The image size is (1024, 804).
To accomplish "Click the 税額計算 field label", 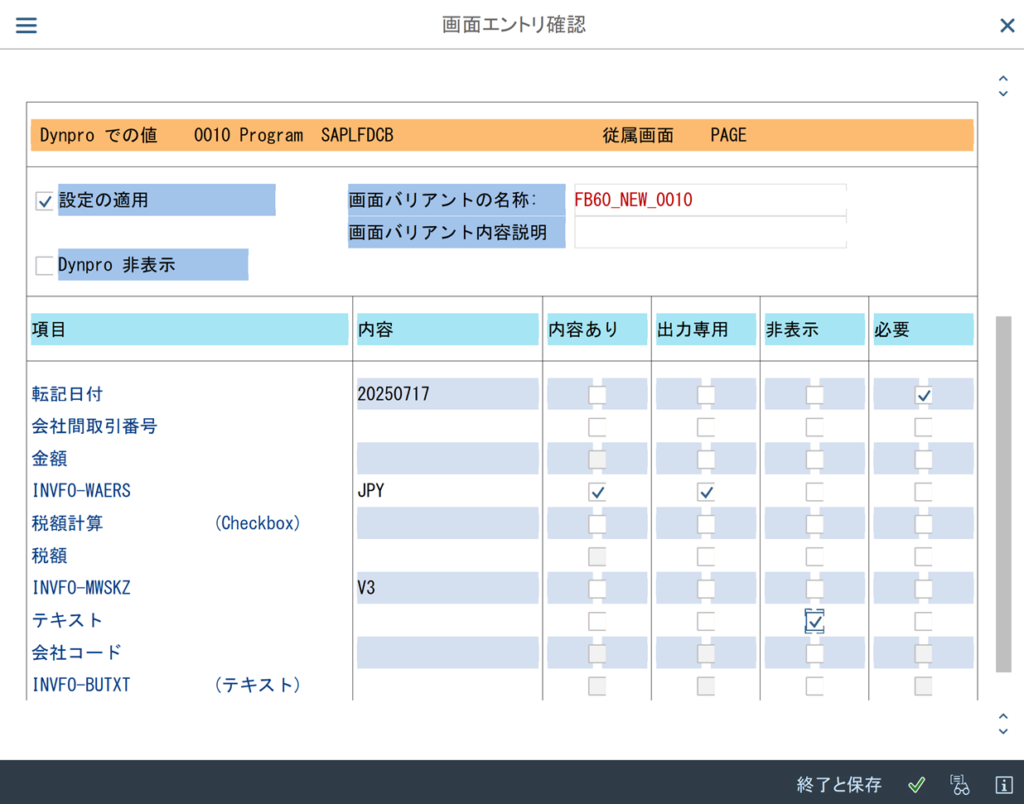I will [x=67, y=523].
